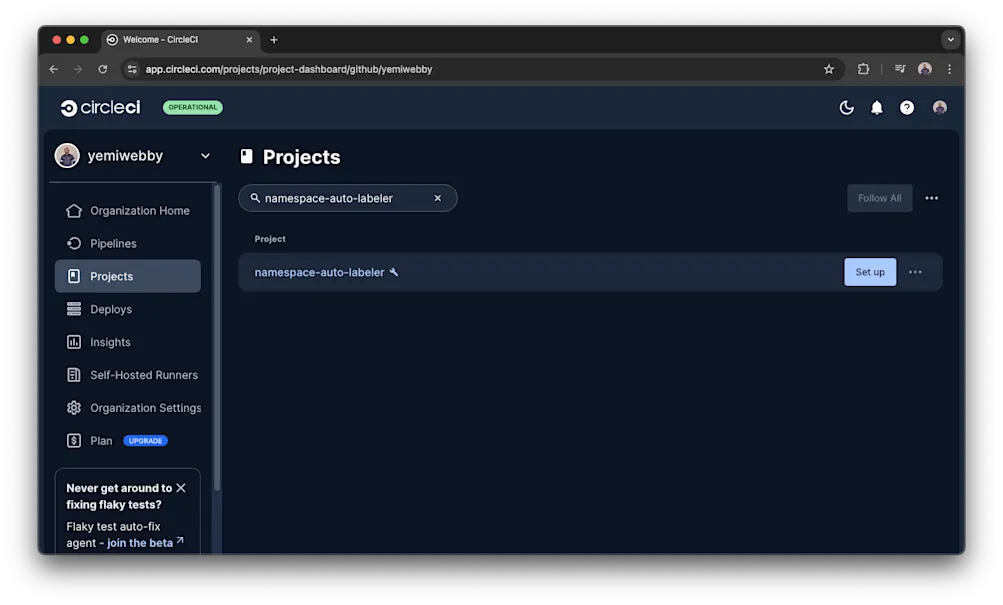This screenshot has height=605, width=1003.
Task: Open the three-dot menu beside Follow All
Action: [x=931, y=197]
